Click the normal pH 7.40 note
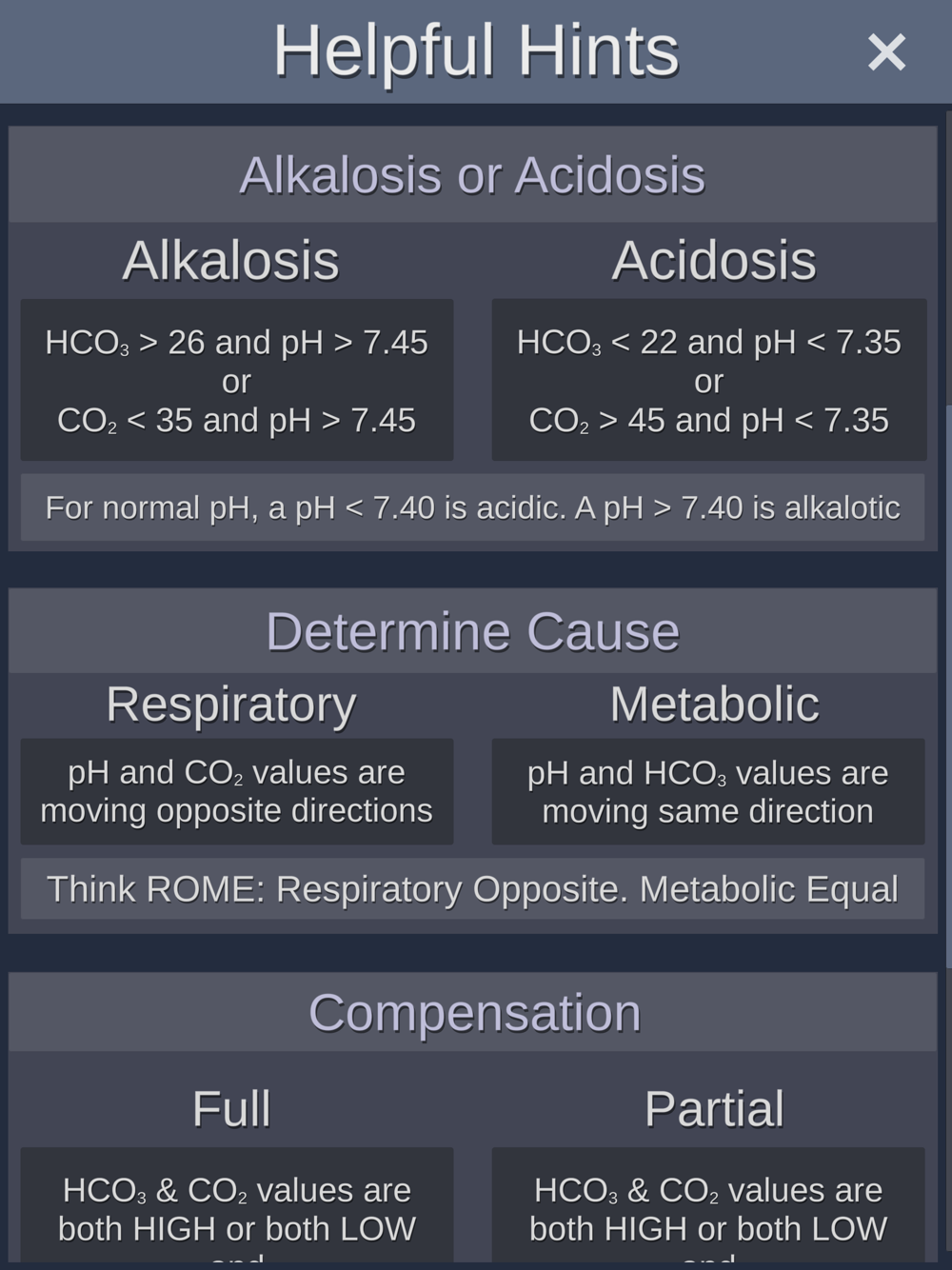952x1270 pixels. click(472, 507)
